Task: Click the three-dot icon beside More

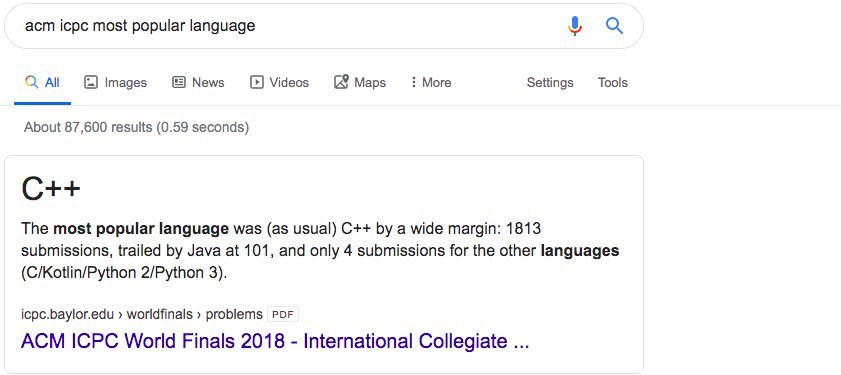Action: coord(414,82)
